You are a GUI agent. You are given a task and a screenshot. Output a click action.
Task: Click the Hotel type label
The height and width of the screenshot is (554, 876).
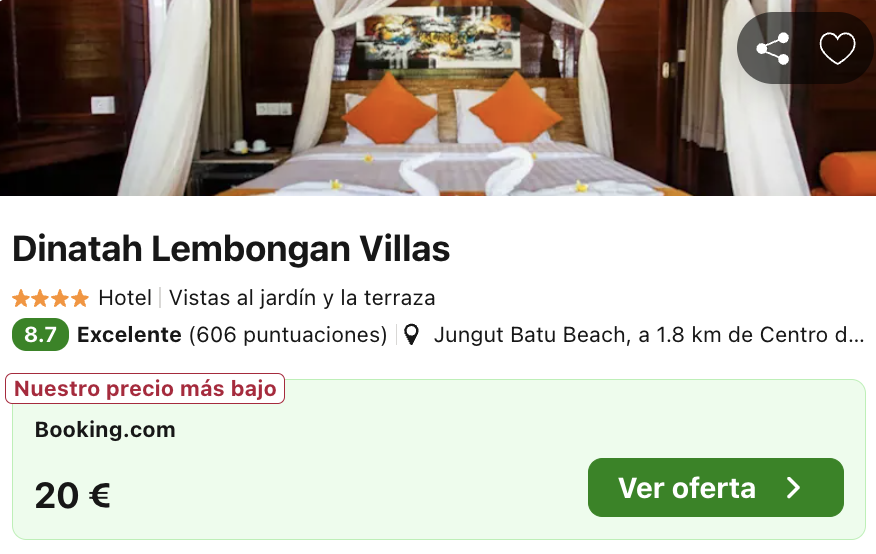(x=125, y=298)
